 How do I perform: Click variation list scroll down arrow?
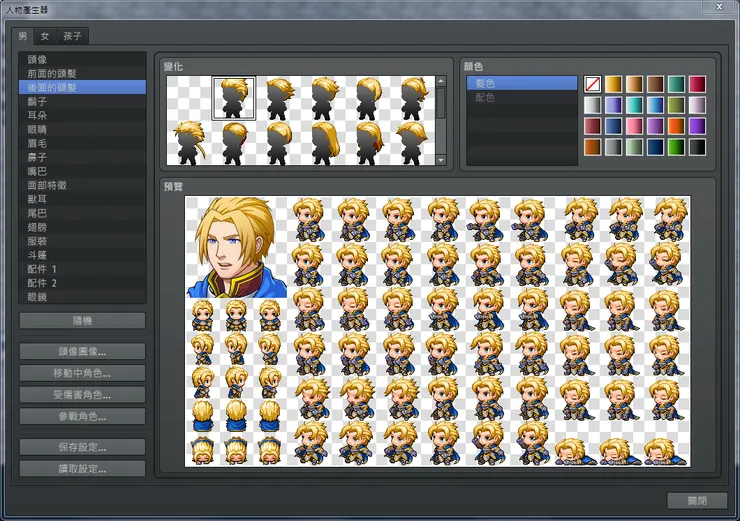(441, 160)
